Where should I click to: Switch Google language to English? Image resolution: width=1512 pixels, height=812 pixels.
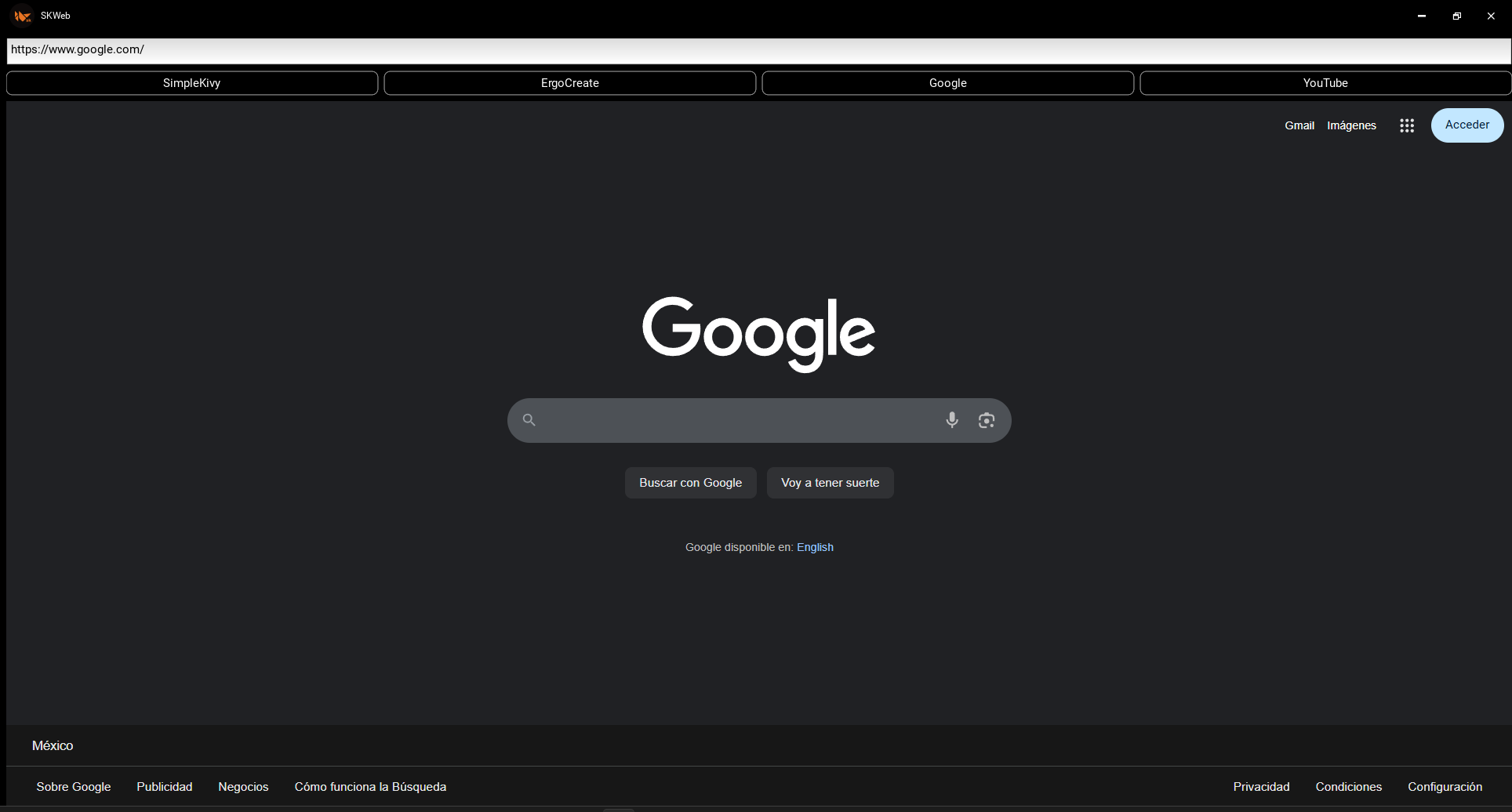tap(815, 547)
